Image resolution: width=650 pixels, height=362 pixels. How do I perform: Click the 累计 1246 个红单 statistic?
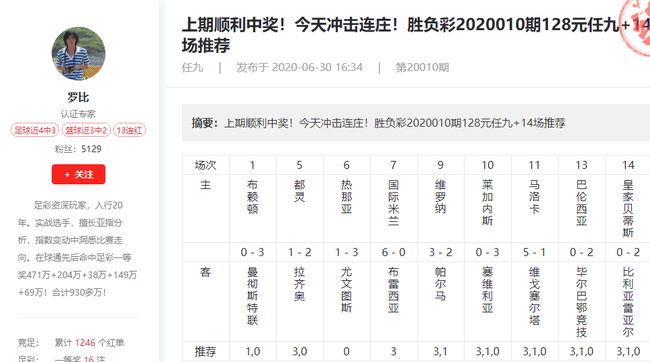point(90,343)
